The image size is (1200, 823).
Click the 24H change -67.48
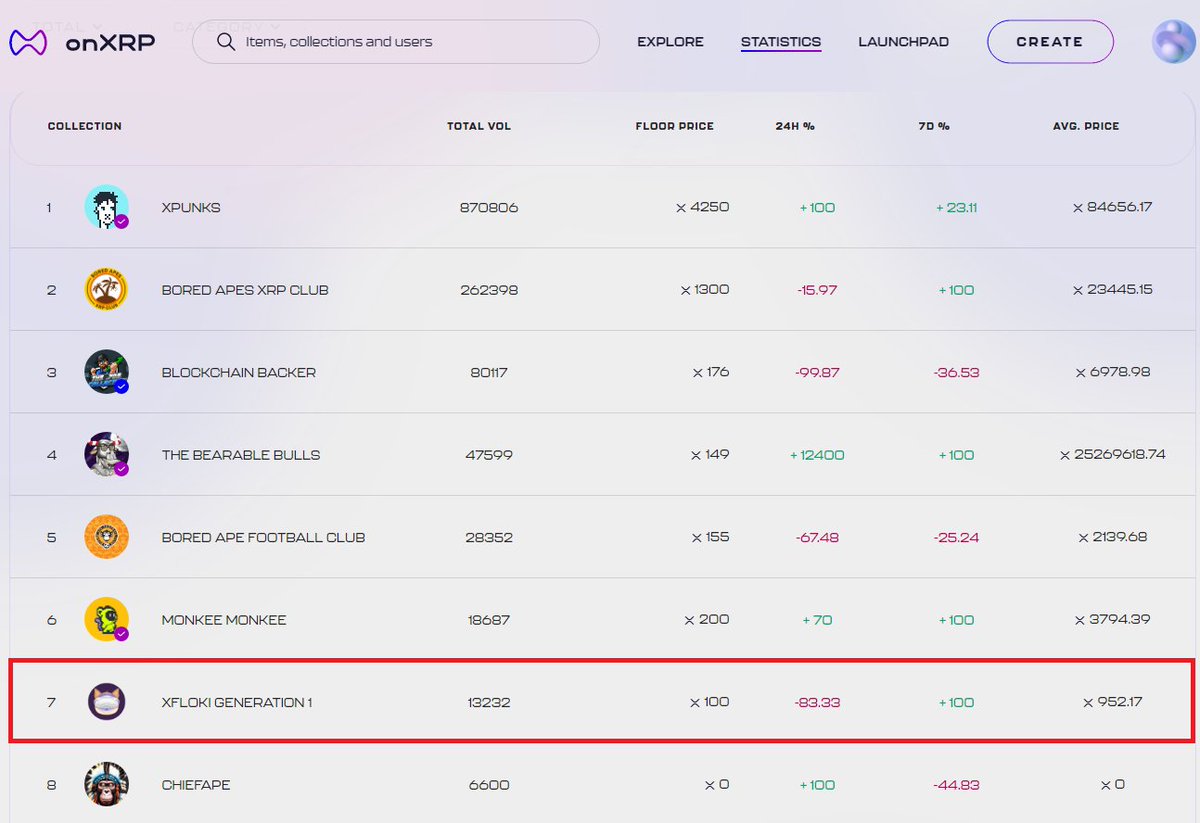click(817, 537)
